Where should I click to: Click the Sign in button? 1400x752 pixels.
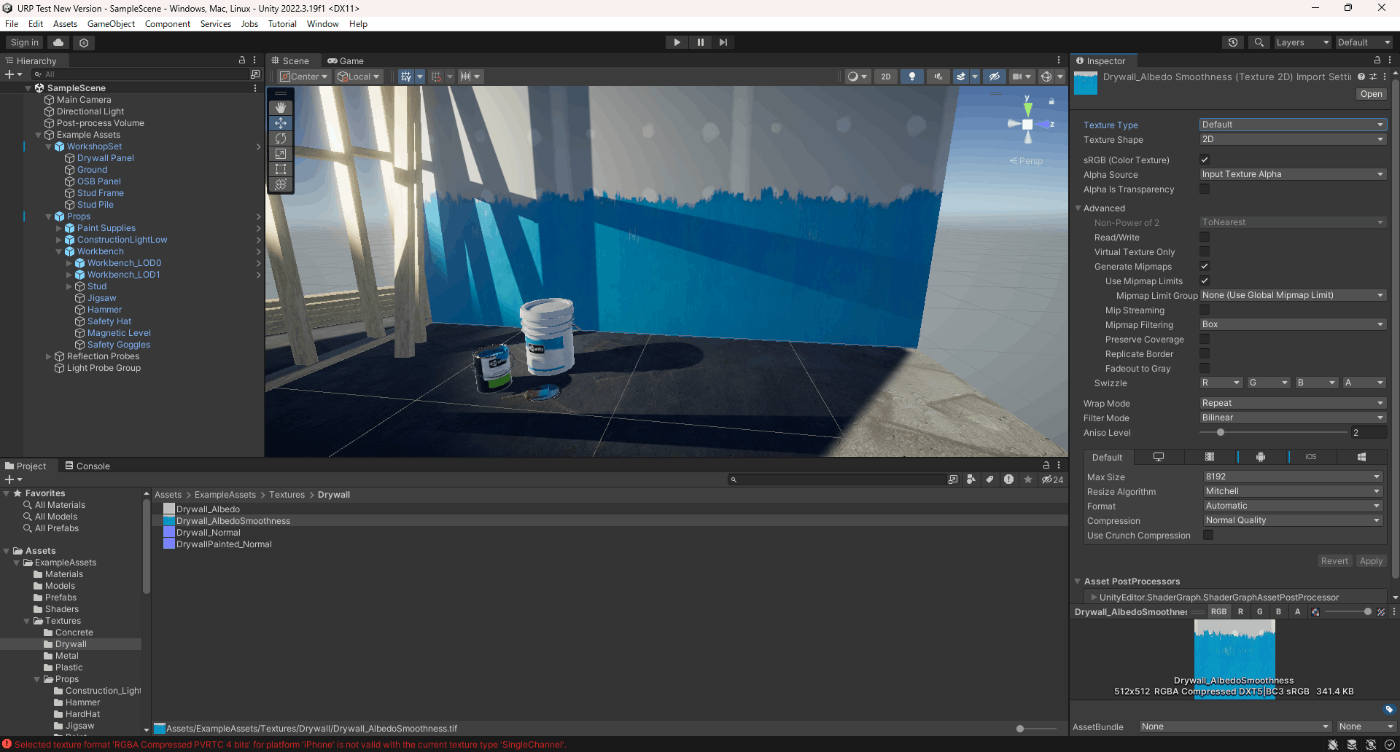click(25, 42)
